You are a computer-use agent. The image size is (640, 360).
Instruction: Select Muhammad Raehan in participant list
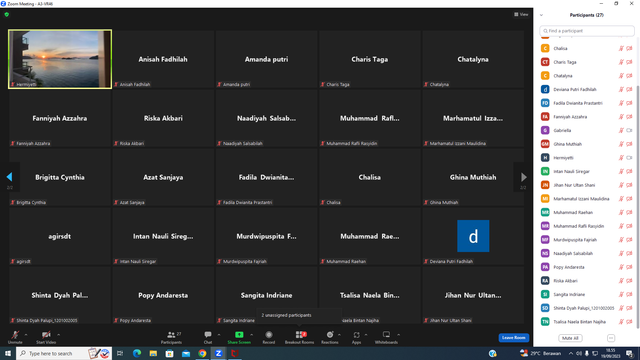pyautogui.click(x=587, y=212)
